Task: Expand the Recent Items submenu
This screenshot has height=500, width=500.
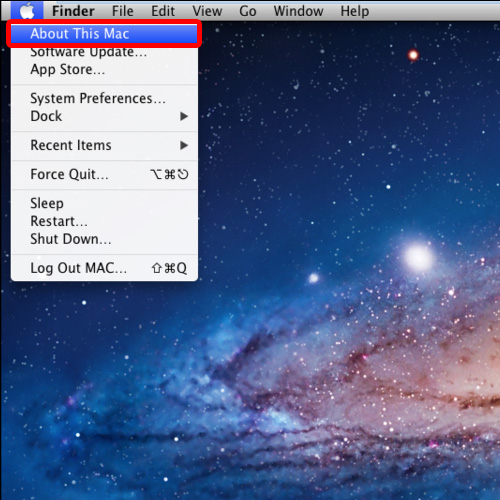Action: [104, 145]
